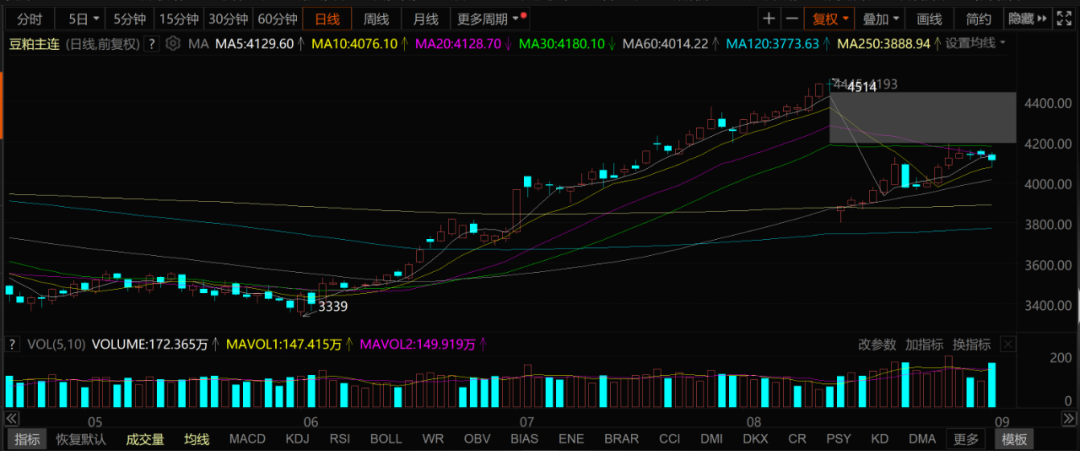Select the 周线 weekly tab
The image size is (1080, 451).
[x=376, y=19]
